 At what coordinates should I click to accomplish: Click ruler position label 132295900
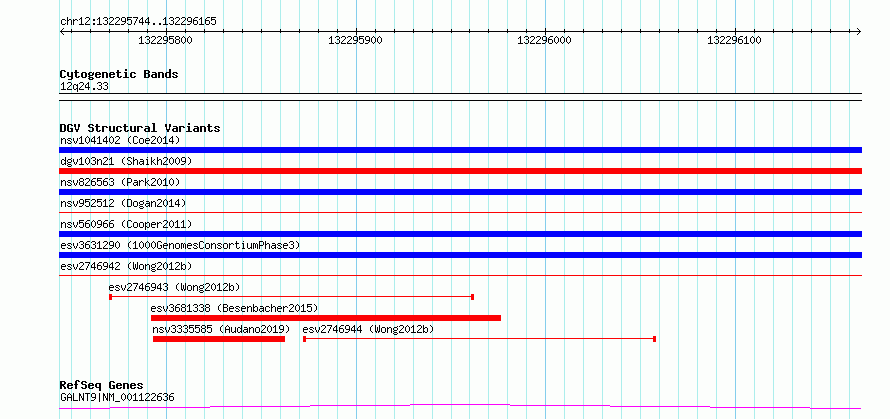tap(355, 40)
